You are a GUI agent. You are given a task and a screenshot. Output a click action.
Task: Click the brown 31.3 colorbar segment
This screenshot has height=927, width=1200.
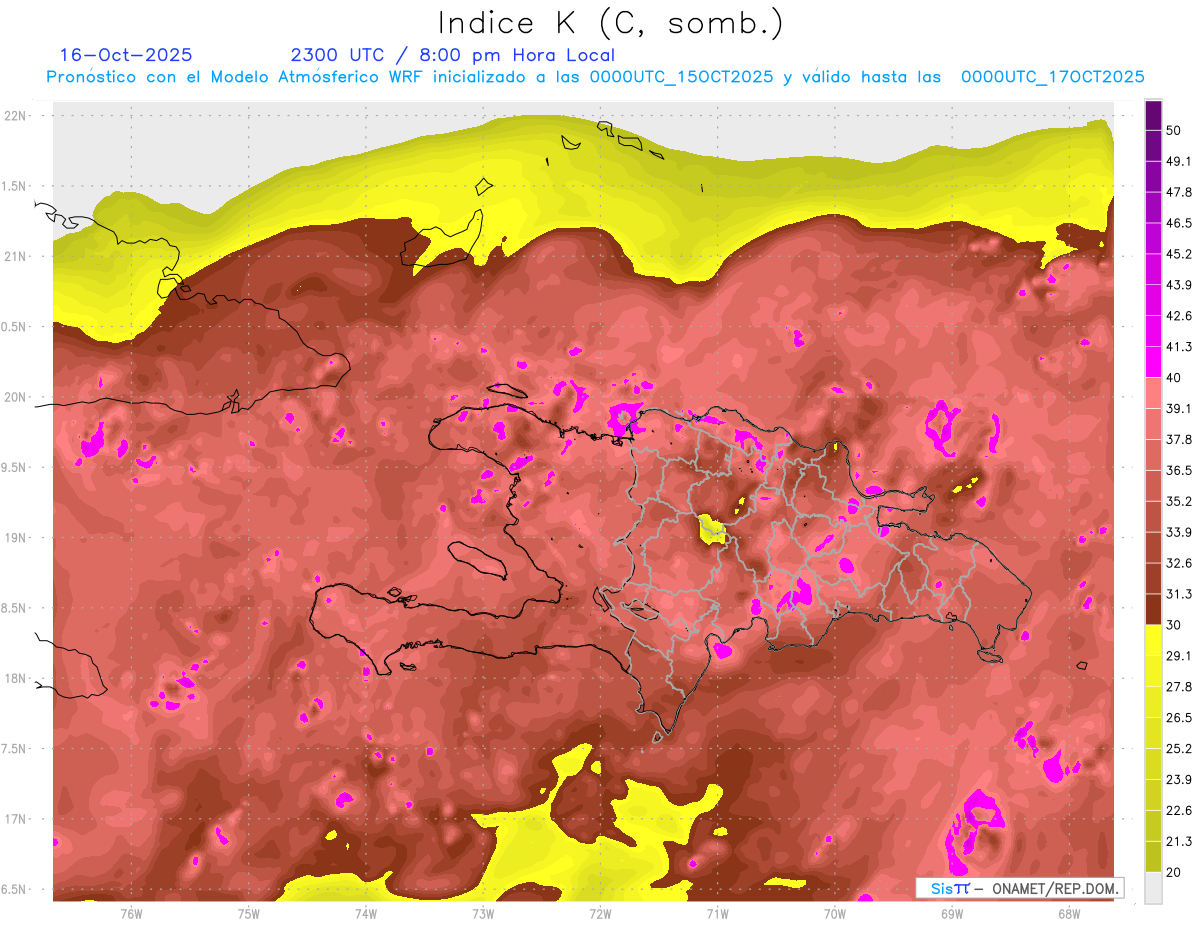1153,609
